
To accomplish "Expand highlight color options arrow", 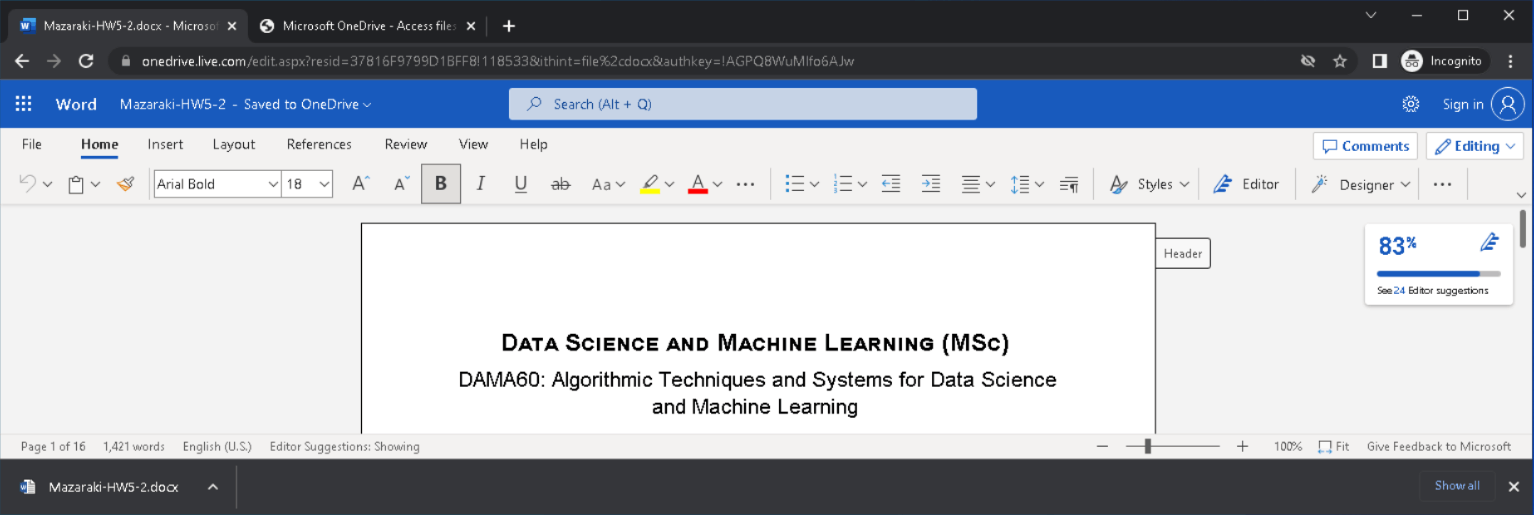I will [669, 184].
